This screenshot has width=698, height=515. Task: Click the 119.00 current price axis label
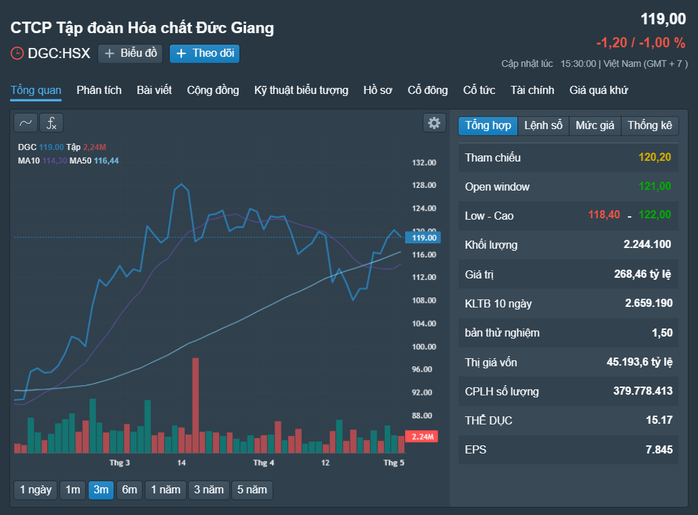coord(423,238)
